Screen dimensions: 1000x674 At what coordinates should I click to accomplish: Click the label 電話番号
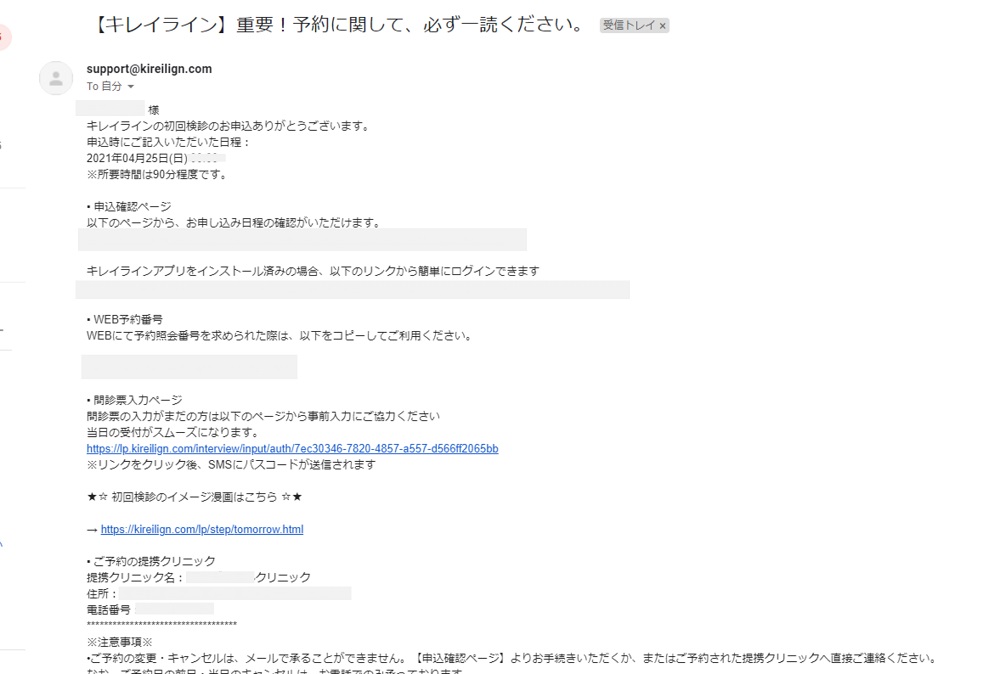(x=108, y=610)
